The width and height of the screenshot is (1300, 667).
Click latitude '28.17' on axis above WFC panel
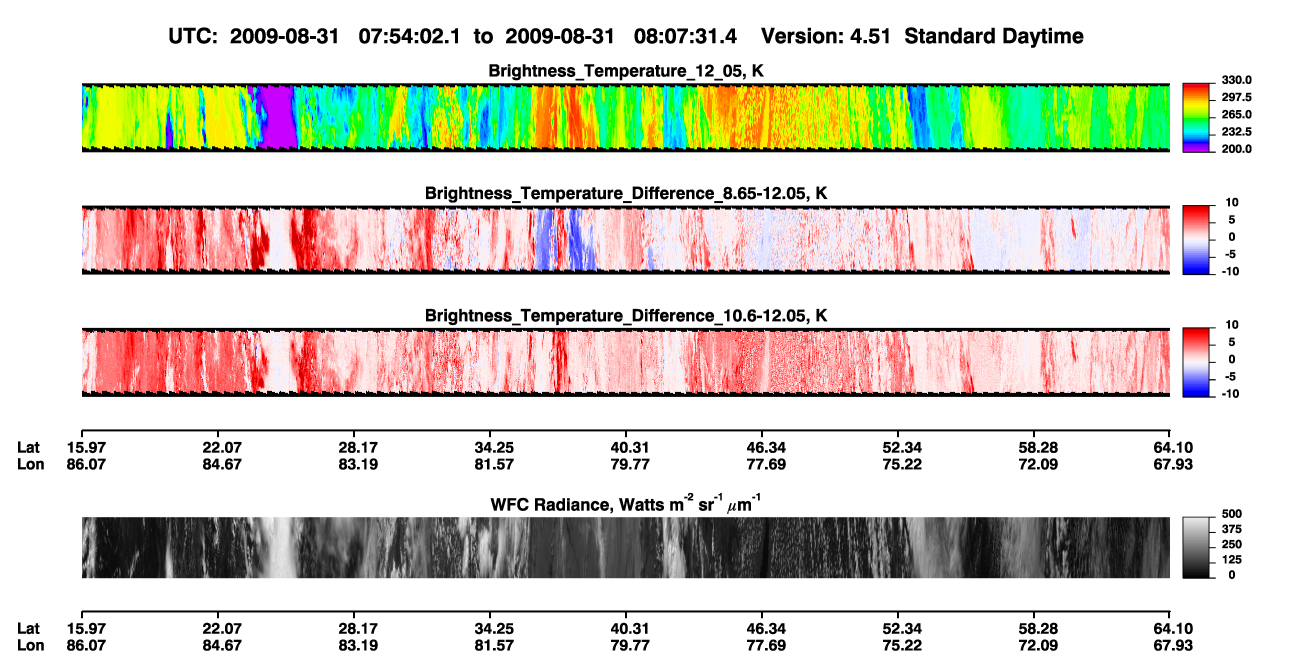click(x=359, y=447)
